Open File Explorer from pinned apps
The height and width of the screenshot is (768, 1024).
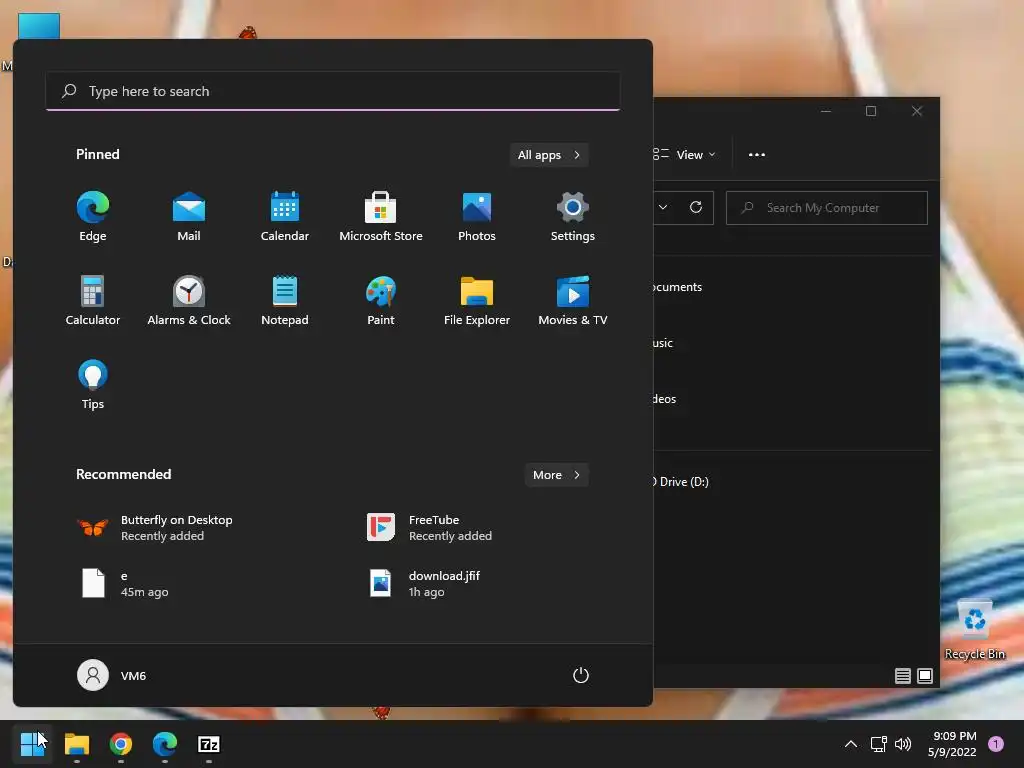point(477,300)
